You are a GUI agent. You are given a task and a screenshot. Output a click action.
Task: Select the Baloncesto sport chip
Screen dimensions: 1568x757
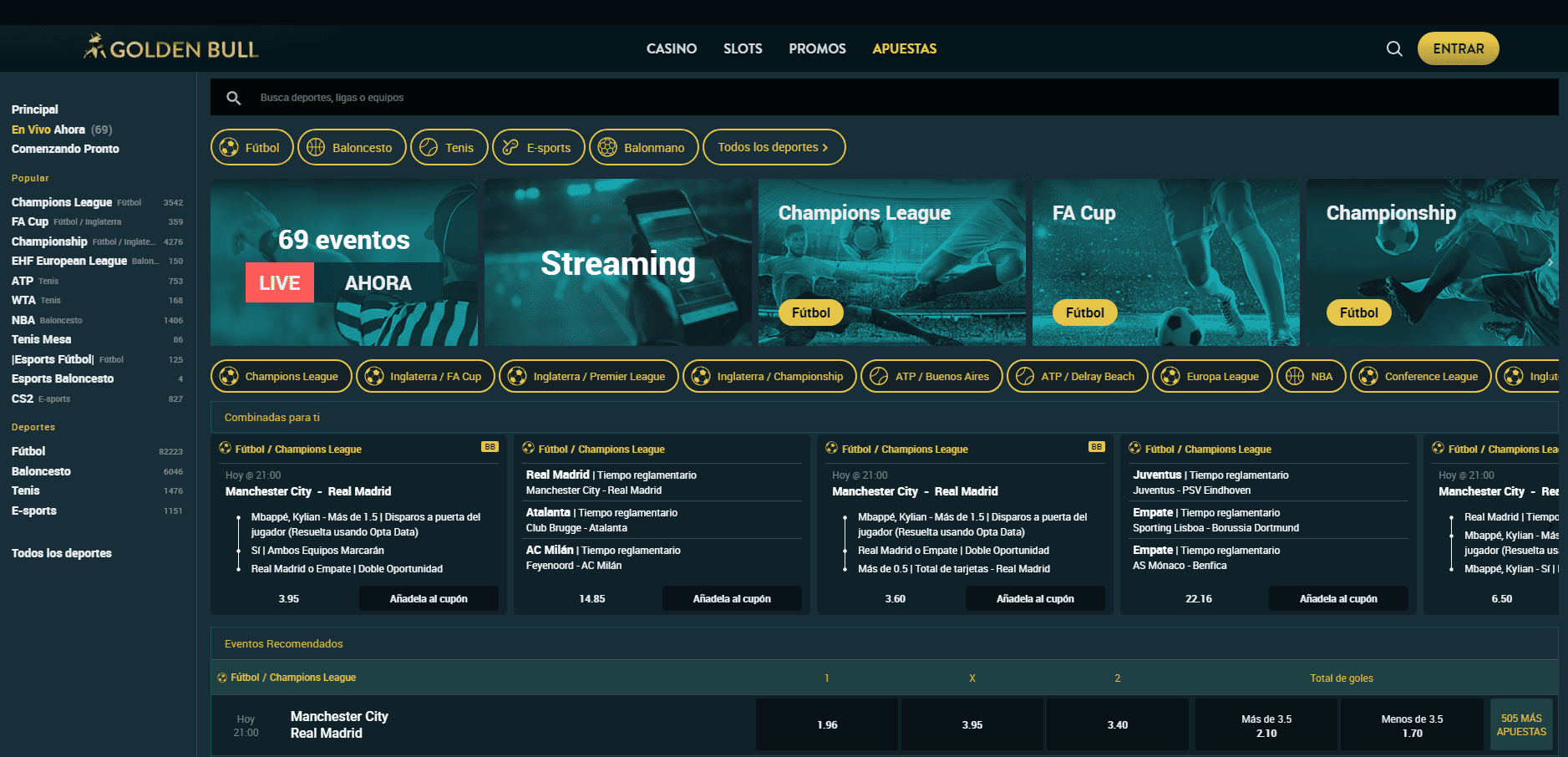352,147
